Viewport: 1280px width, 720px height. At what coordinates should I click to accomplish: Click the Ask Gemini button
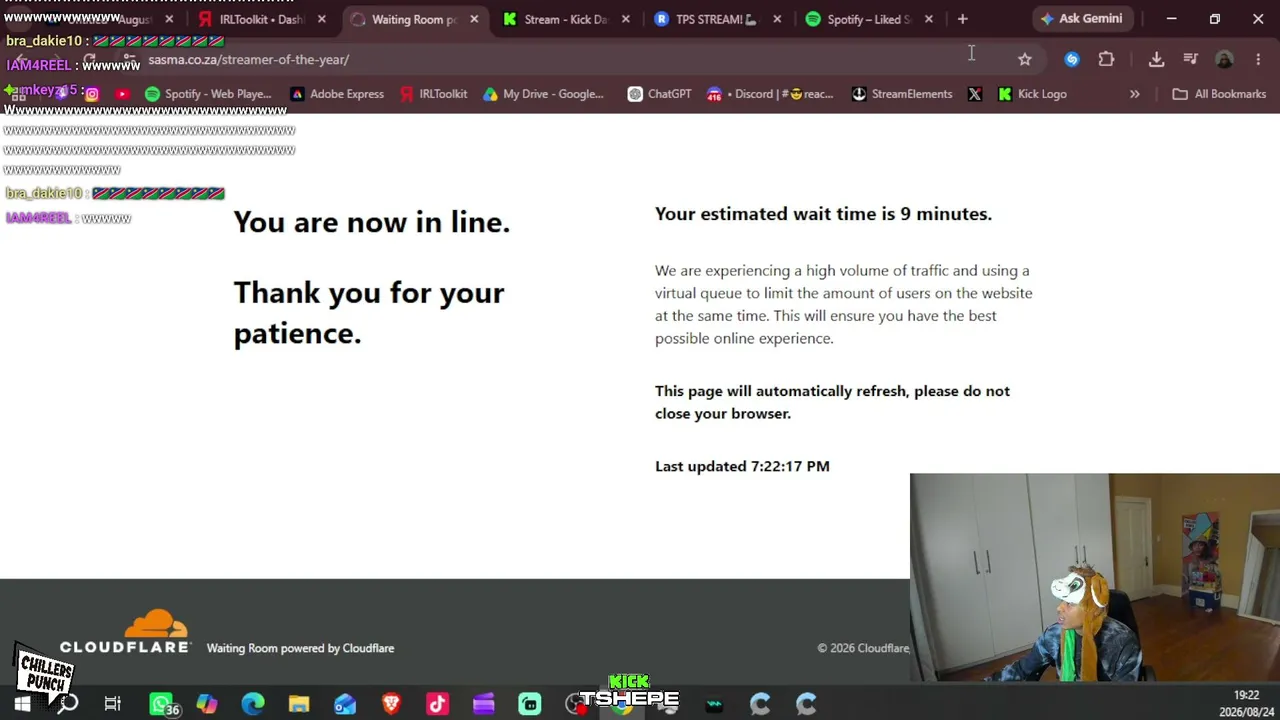pos(1082,19)
